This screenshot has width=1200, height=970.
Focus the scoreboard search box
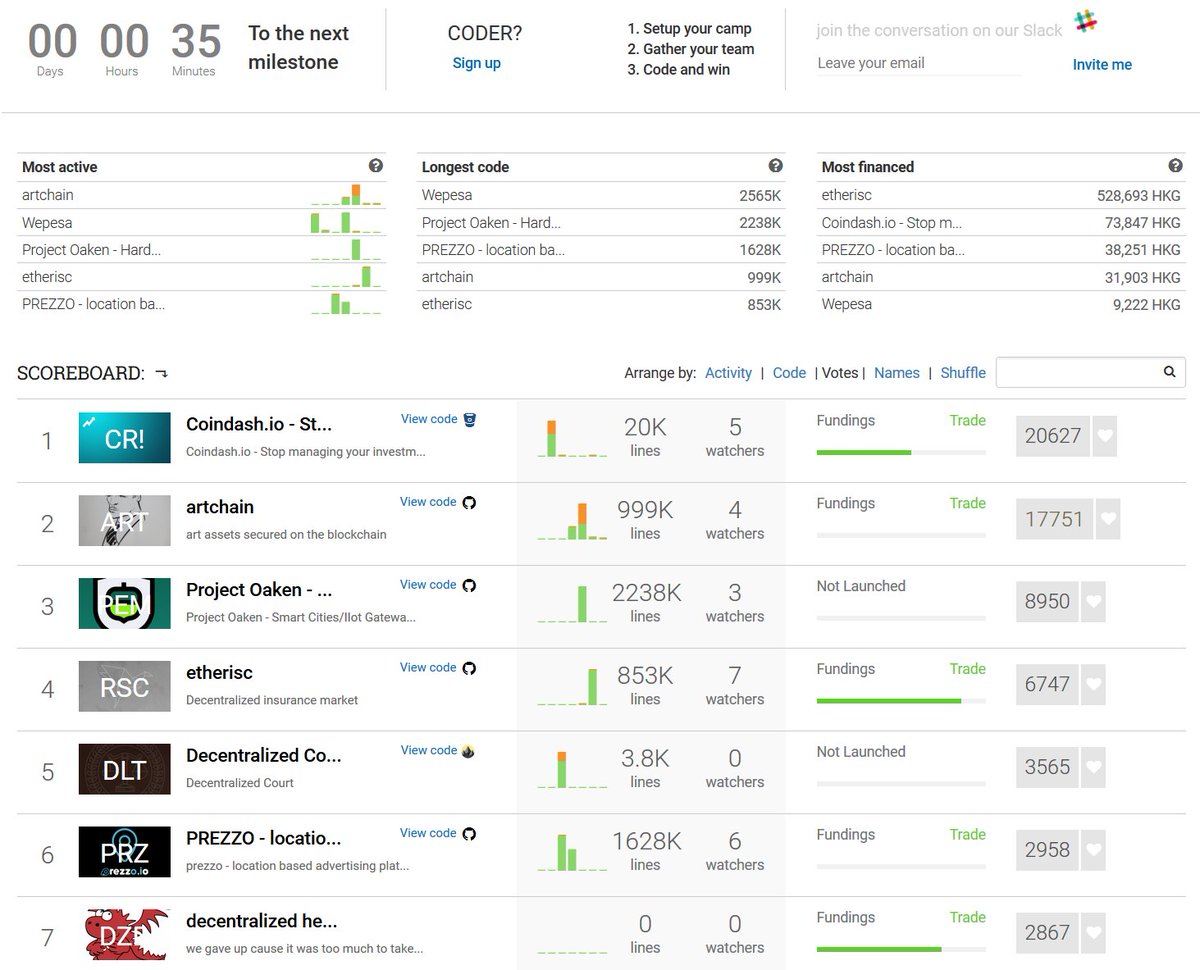tap(1091, 372)
